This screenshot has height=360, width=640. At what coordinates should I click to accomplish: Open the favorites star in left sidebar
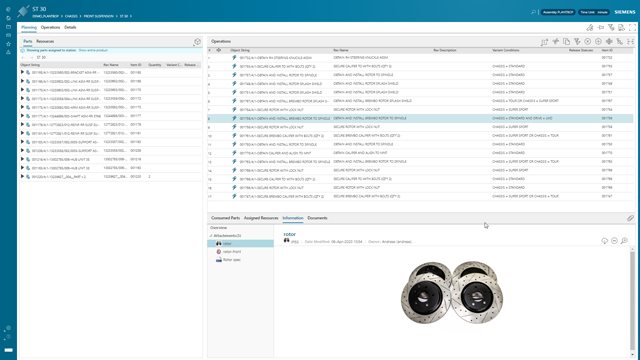[9, 44]
